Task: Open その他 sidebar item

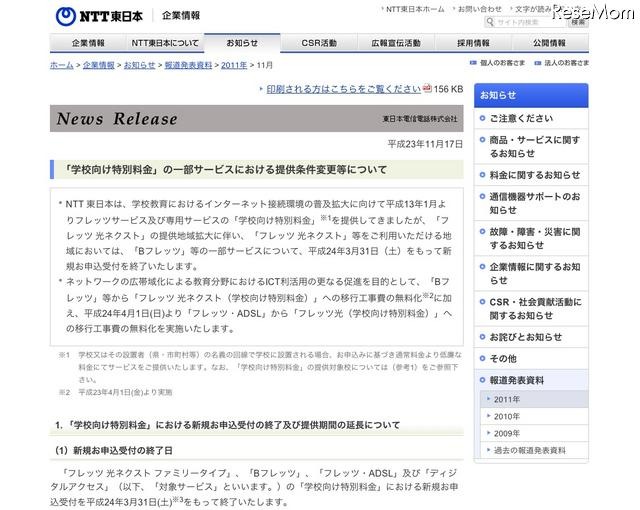Action: point(531,359)
